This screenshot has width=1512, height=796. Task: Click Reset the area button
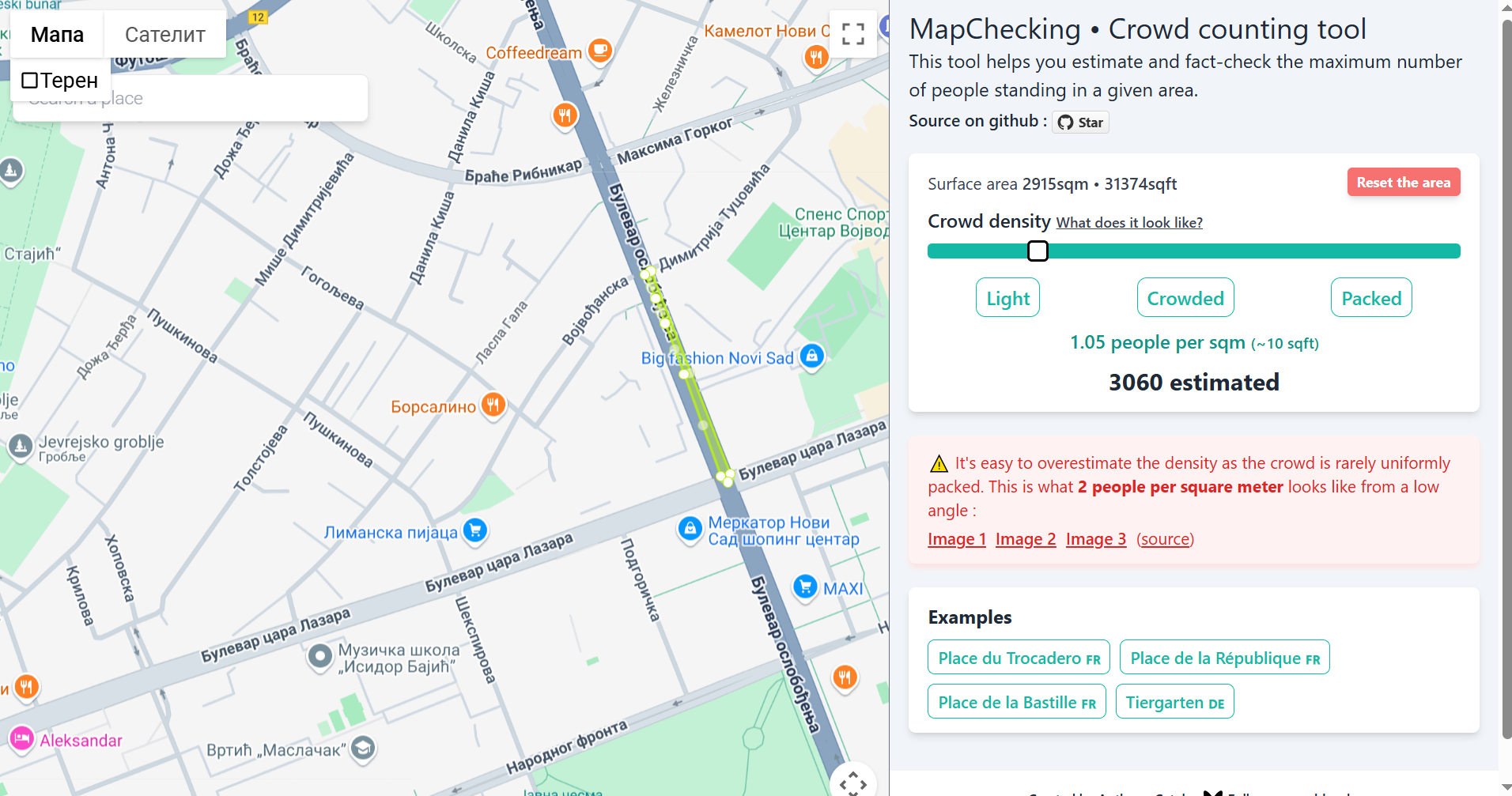click(x=1404, y=183)
